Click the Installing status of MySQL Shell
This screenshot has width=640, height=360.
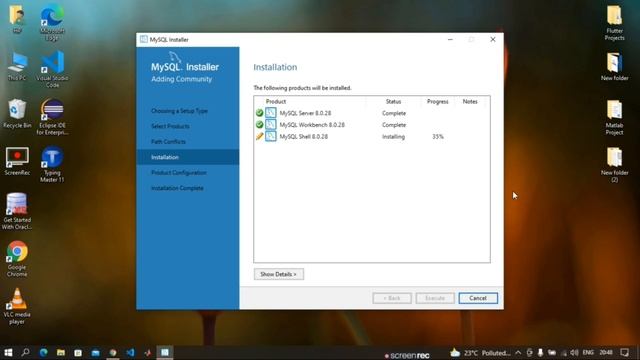393,137
